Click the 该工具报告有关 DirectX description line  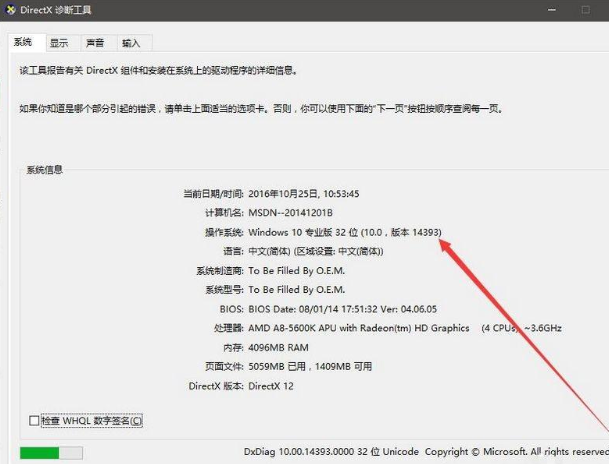pos(159,71)
